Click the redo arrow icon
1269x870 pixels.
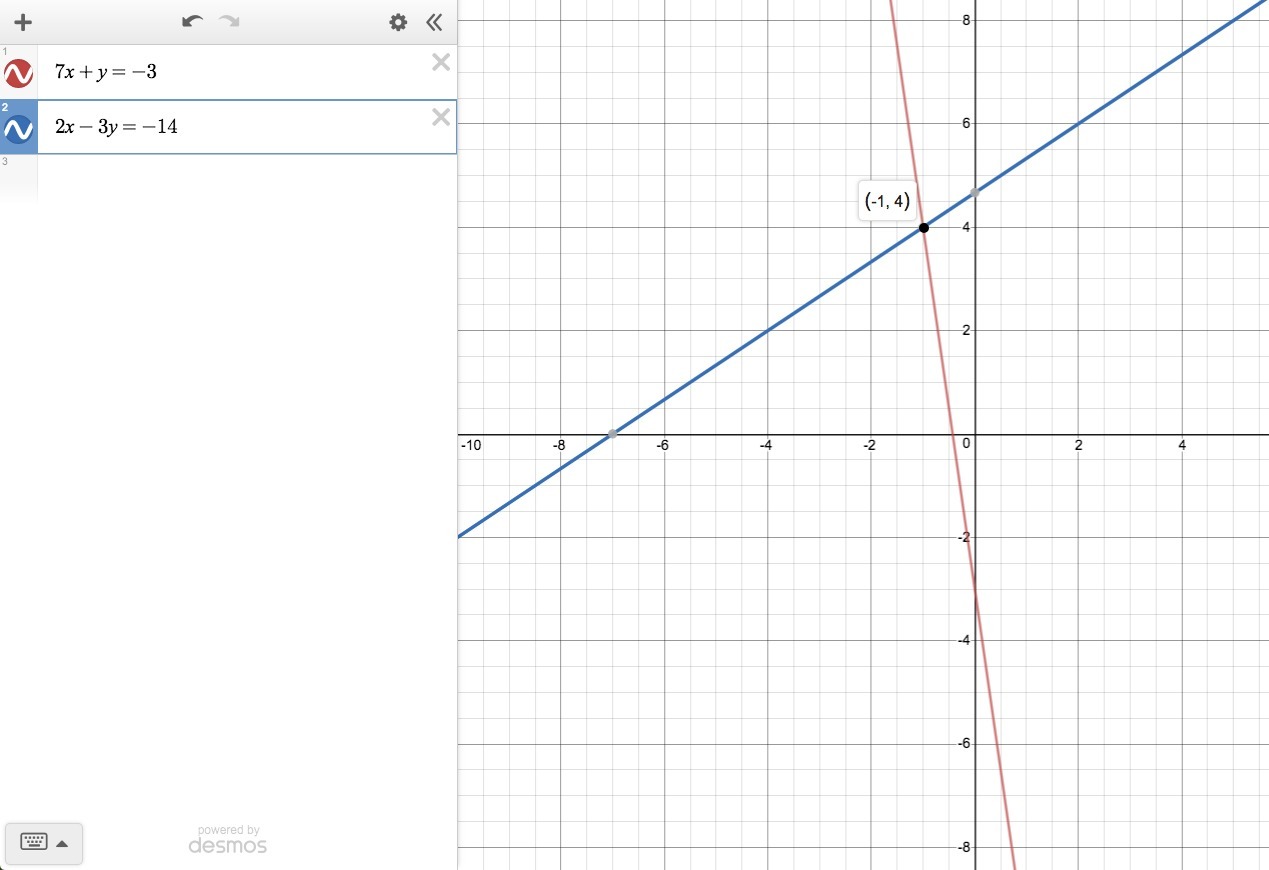coord(229,22)
